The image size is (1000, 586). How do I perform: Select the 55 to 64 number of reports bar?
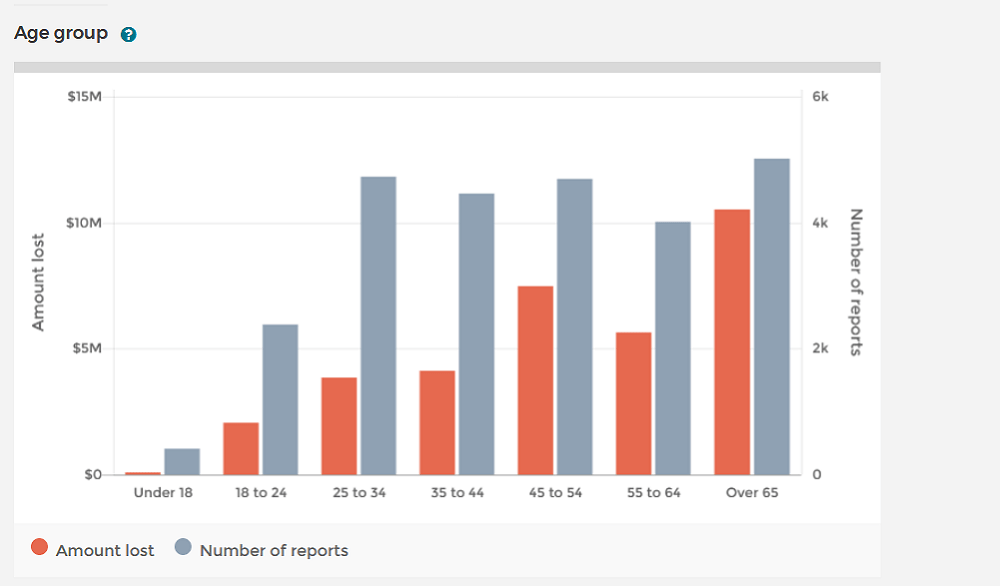[673, 348]
